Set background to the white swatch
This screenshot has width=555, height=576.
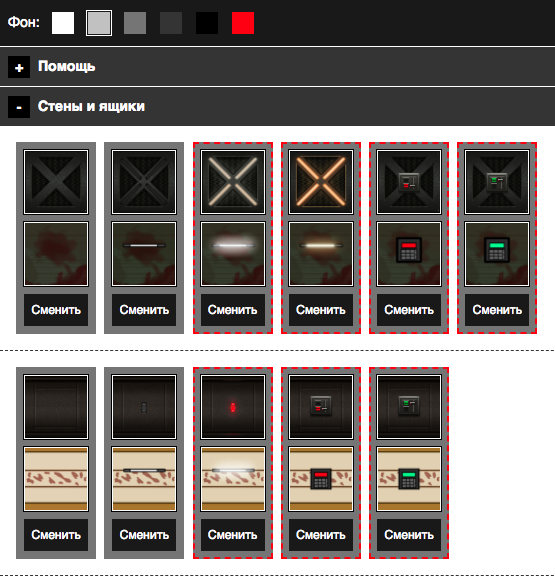(63, 23)
